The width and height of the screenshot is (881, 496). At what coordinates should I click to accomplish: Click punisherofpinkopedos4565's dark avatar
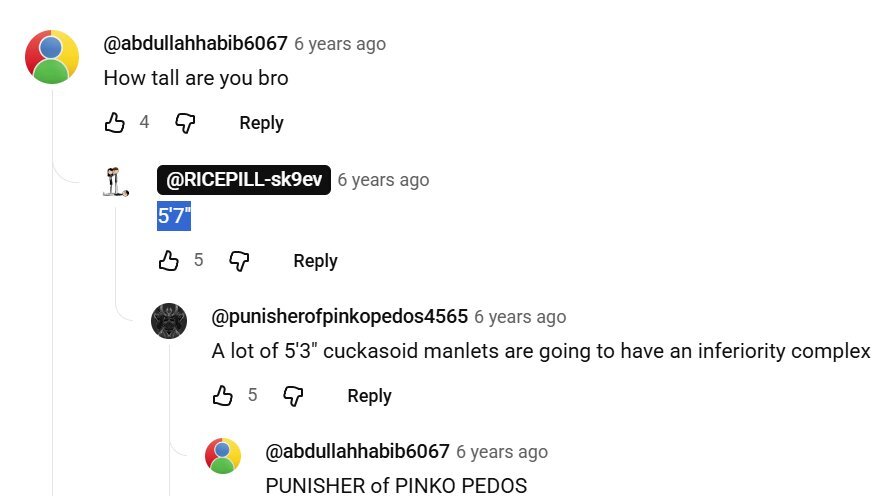(x=169, y=321)
